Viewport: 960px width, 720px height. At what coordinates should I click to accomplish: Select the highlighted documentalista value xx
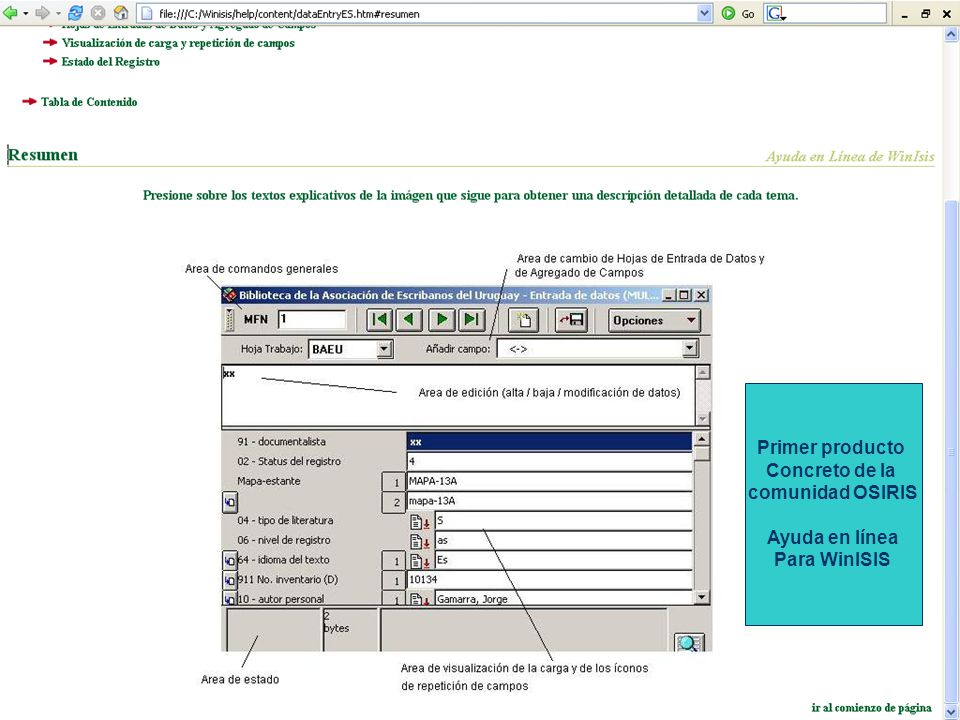tap(549, 441)
